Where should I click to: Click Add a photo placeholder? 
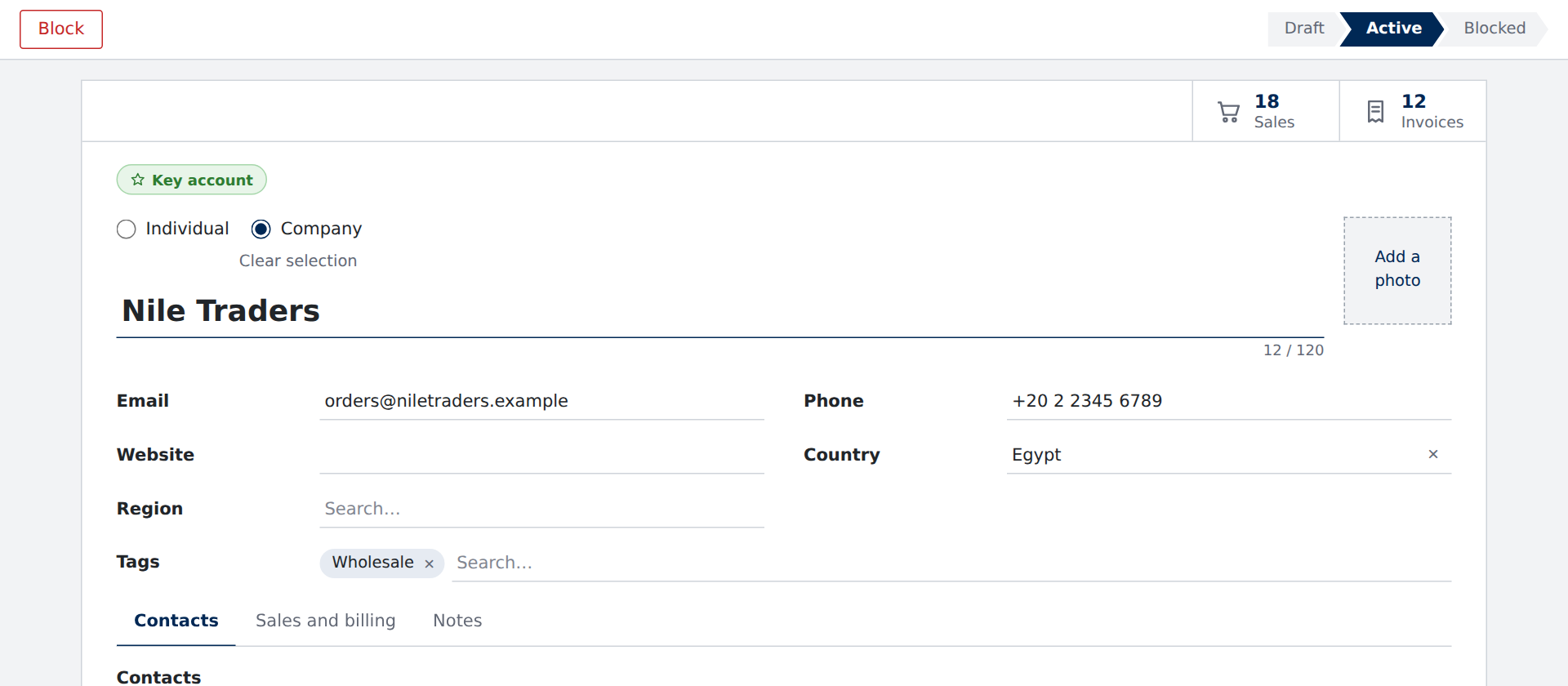pyautogui.click(x=1397, y=270)
